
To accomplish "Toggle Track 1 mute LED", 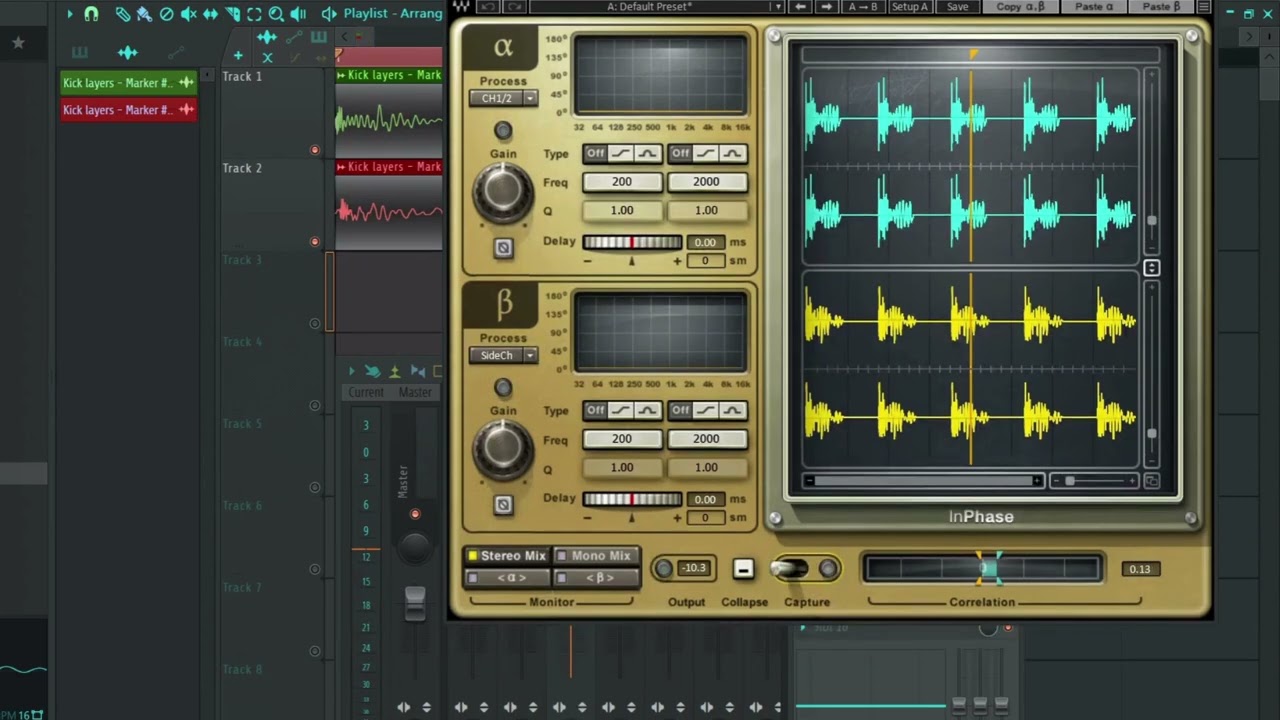I will coord(315,150).
